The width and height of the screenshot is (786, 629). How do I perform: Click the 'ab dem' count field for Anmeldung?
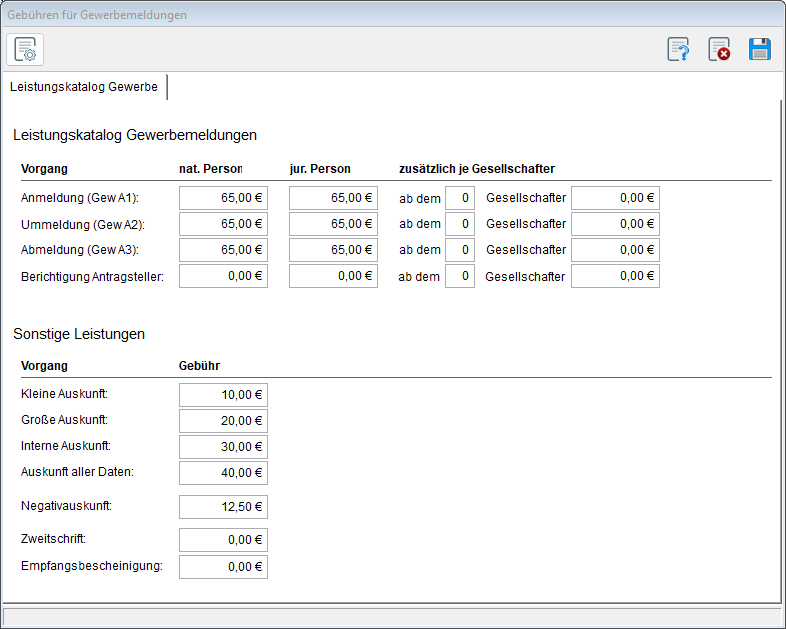coord(460,198)
